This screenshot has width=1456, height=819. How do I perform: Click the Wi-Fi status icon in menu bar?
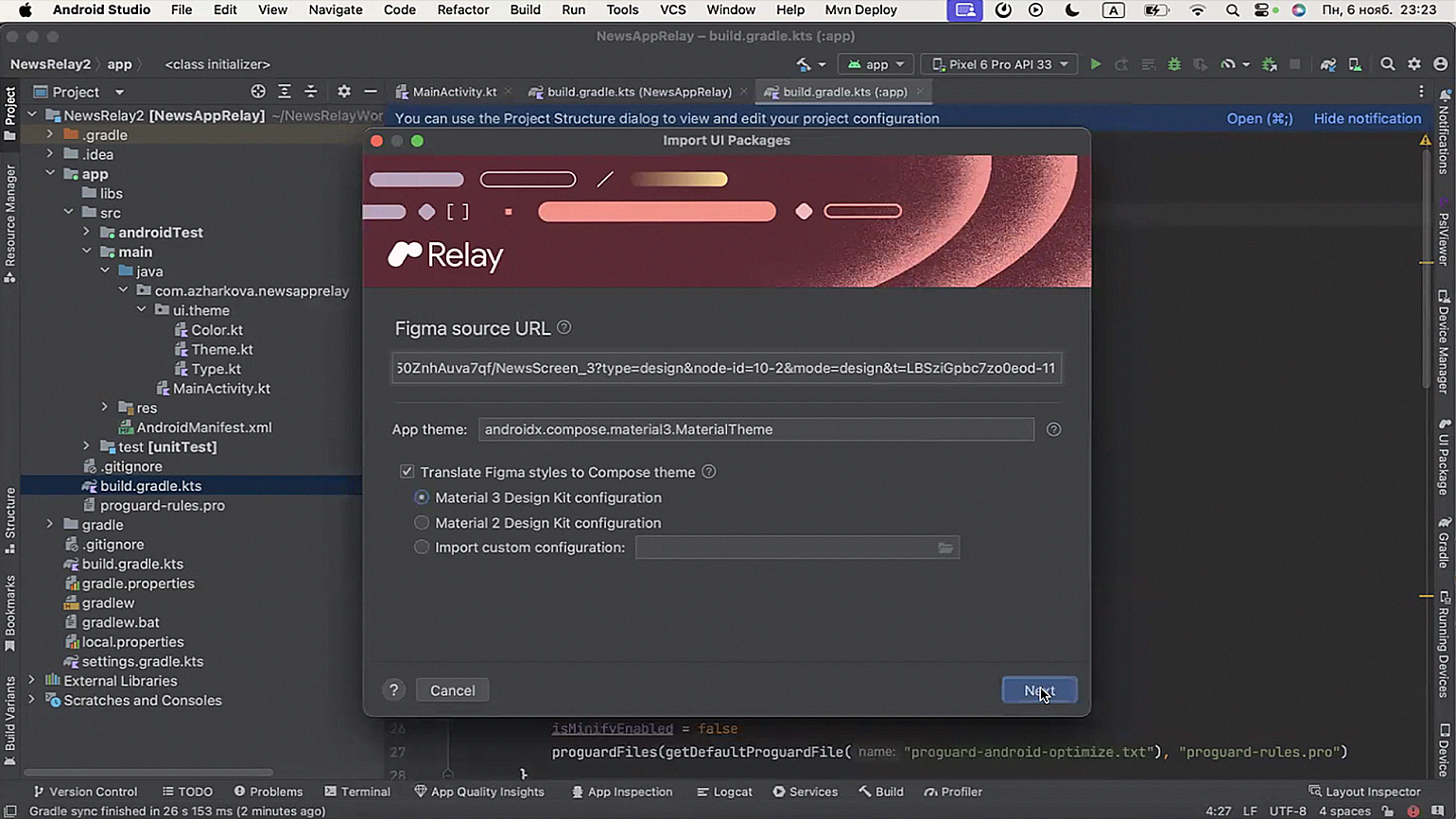click(x=1198, y=10)
